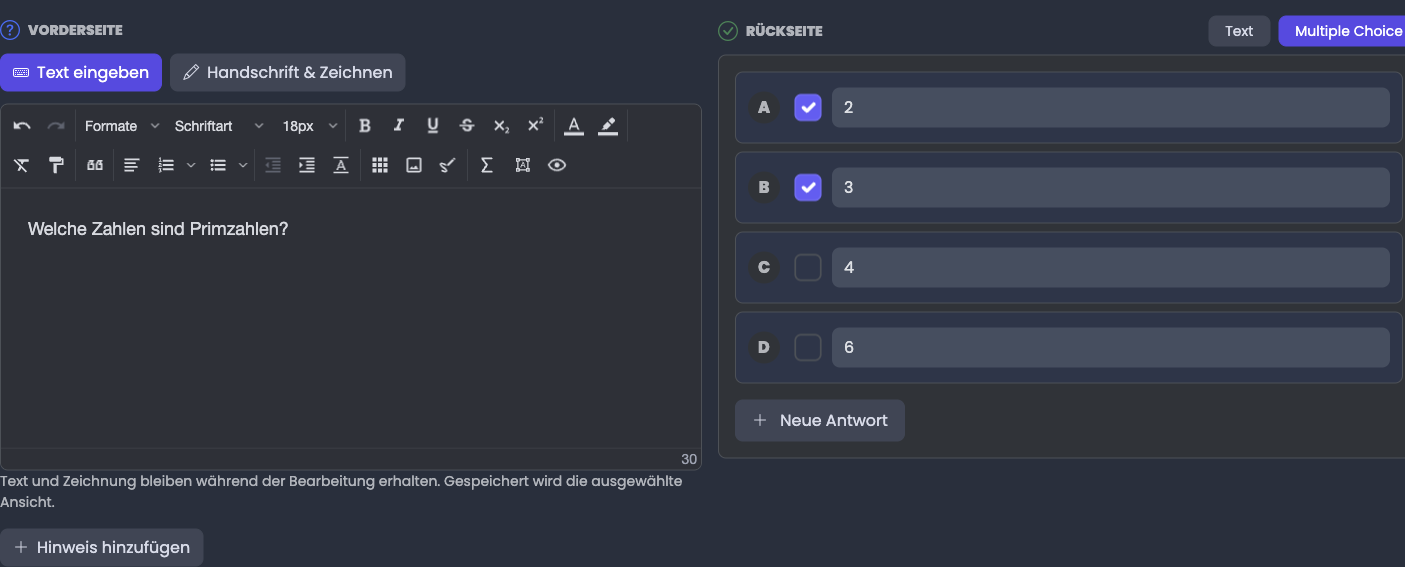Click answer B input containing 3
1405x567 pixels.
[x=1111, y=187]
